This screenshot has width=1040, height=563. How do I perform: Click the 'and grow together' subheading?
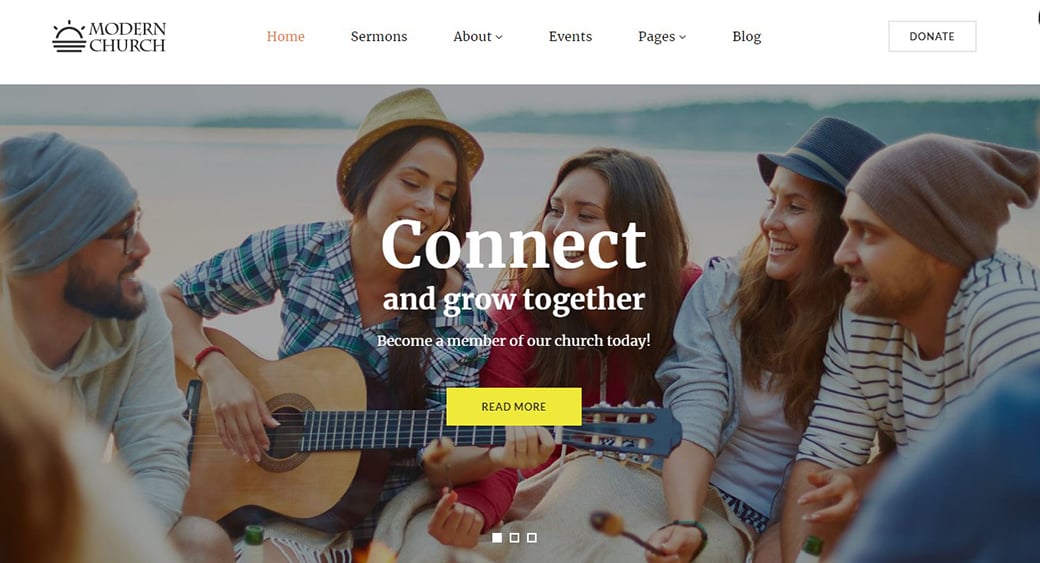click(x=514, y=300)
